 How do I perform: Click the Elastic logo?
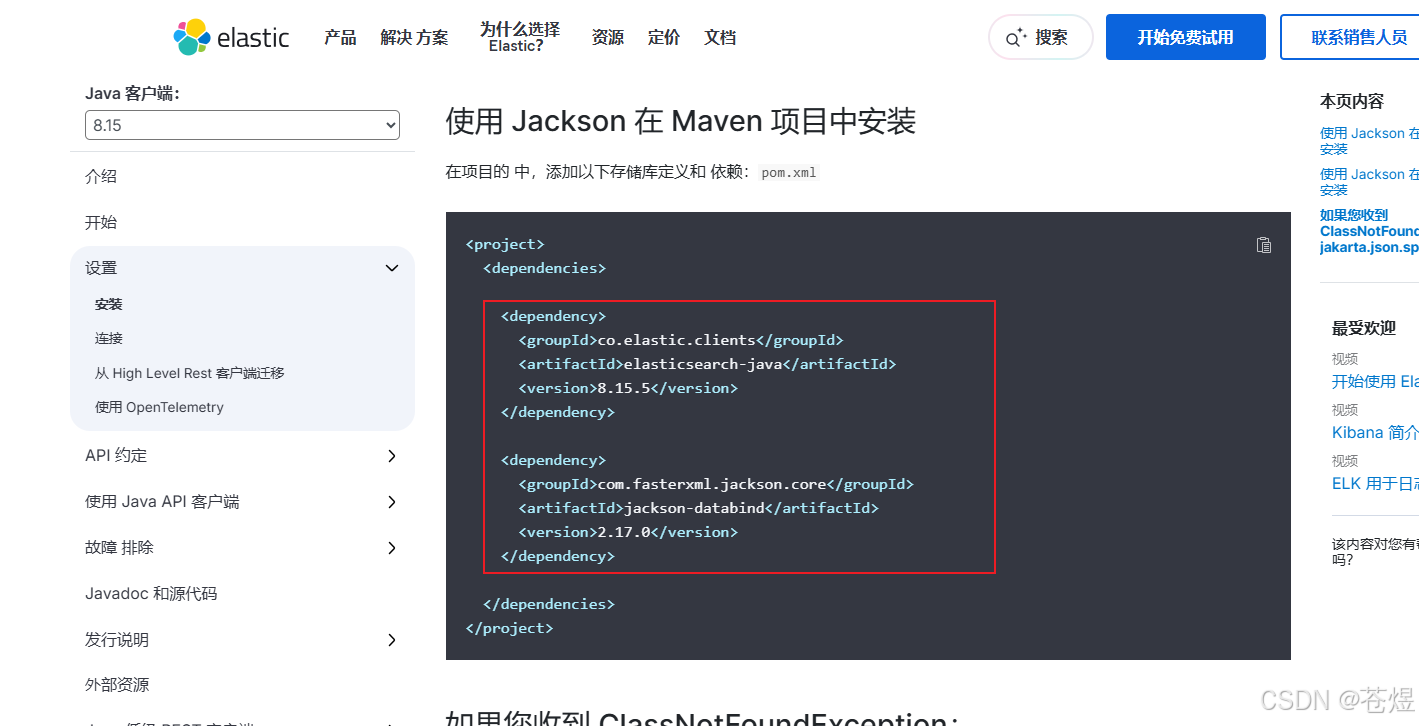point(231,37)
